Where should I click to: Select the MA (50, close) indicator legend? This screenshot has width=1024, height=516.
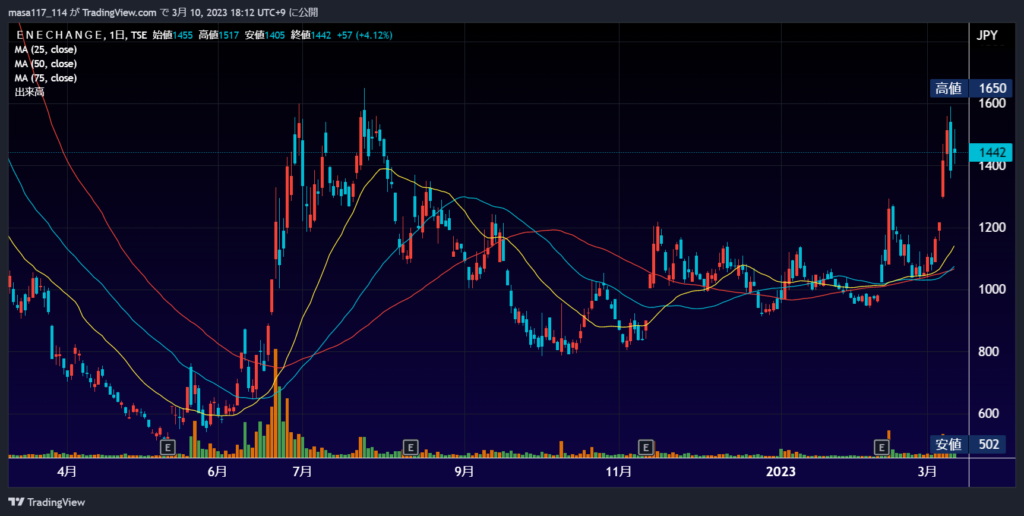tap(46, 64)
